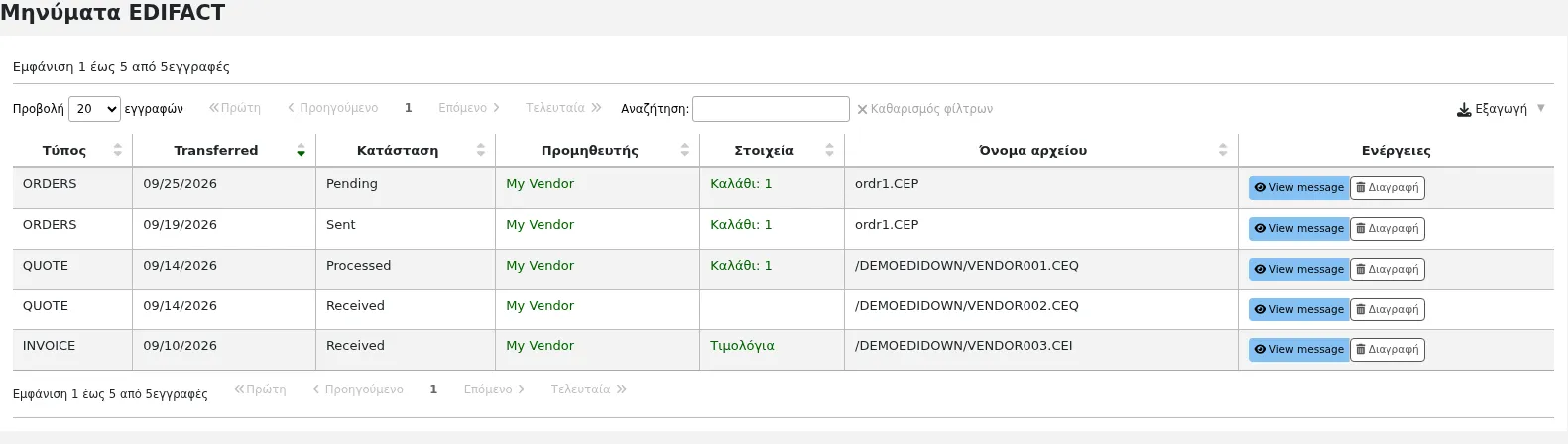Image resolution: width=1568 pixels, height=444 pixels.
Task: Select page 1 in the top pagination
Action: pyautogui.click(x=408, y=108)
